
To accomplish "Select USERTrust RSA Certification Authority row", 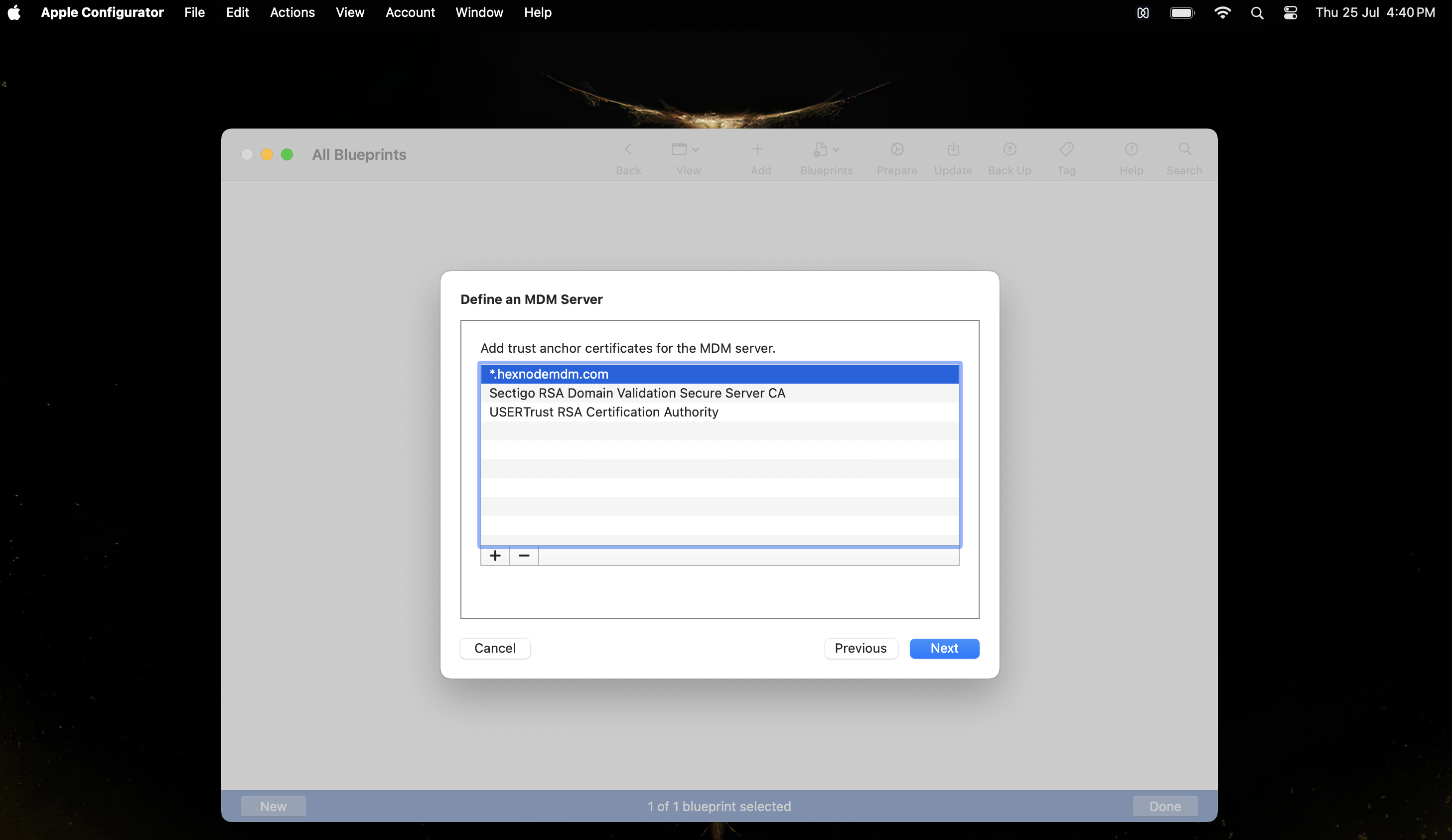I will [x=720, y=412].
